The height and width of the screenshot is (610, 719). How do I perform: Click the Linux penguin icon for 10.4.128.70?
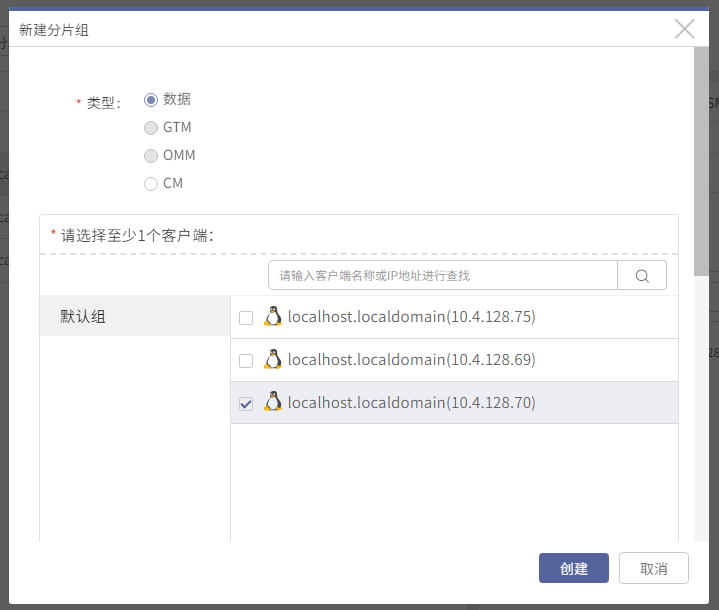tap(273, 402)
